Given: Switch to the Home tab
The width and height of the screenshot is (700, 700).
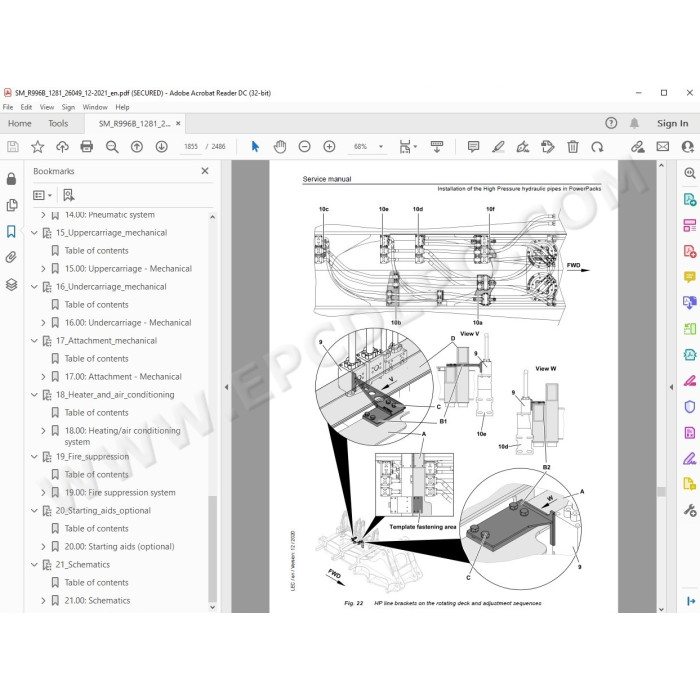Looking at the screenshot, I should click(x=20, y=123).
